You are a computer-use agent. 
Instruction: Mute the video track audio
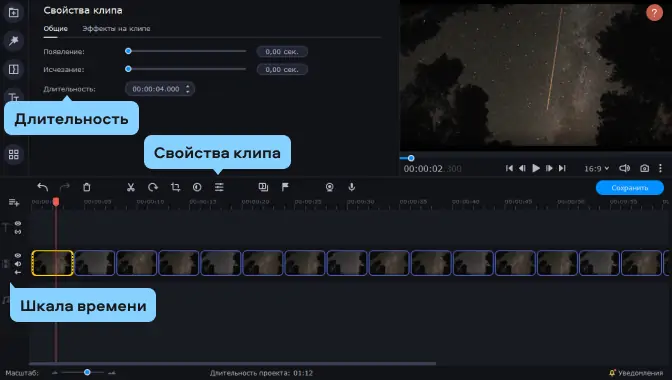pyautogui.click(x=18, y=264)
